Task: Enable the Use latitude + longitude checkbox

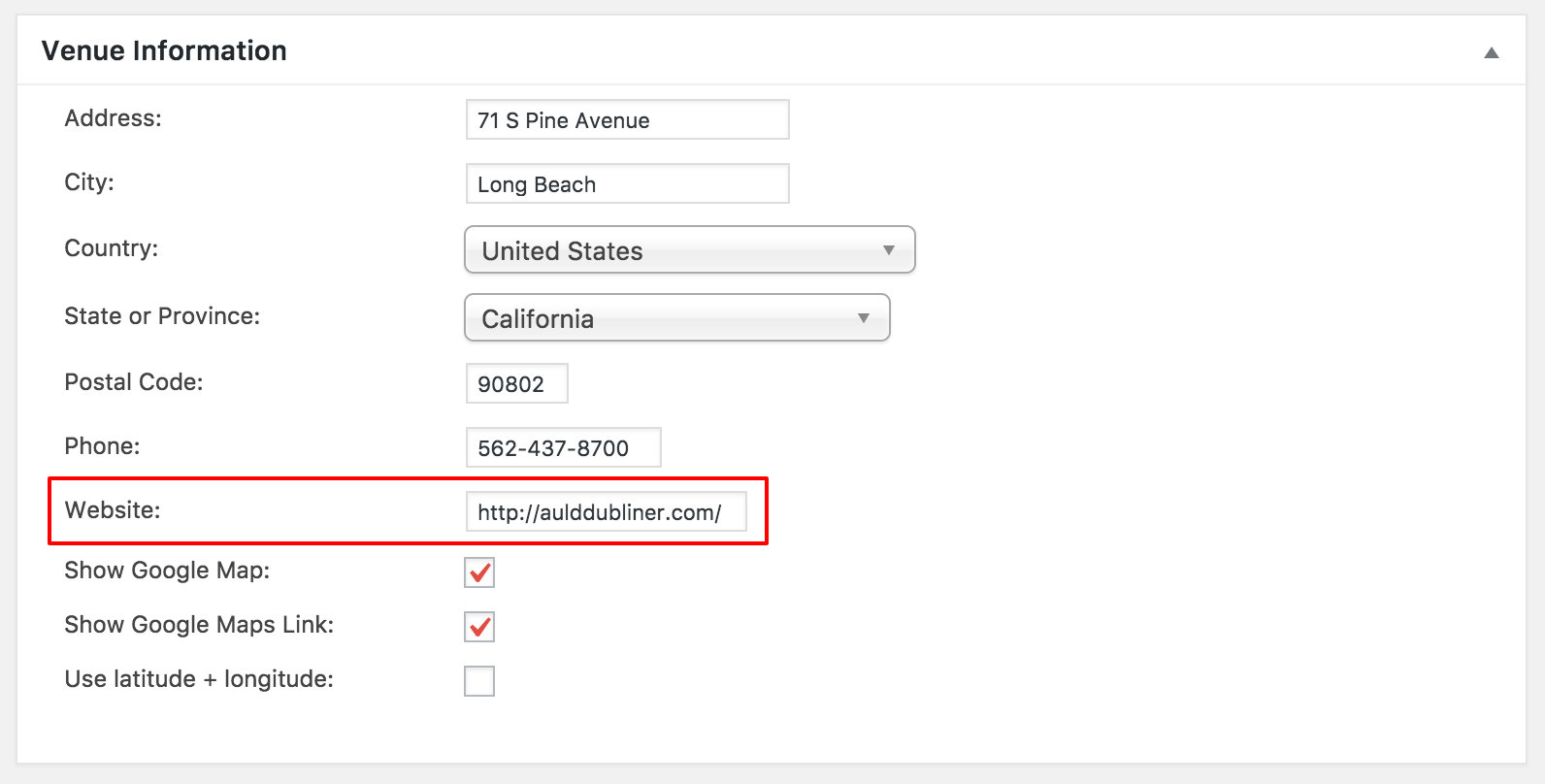Action: point(479,681)
